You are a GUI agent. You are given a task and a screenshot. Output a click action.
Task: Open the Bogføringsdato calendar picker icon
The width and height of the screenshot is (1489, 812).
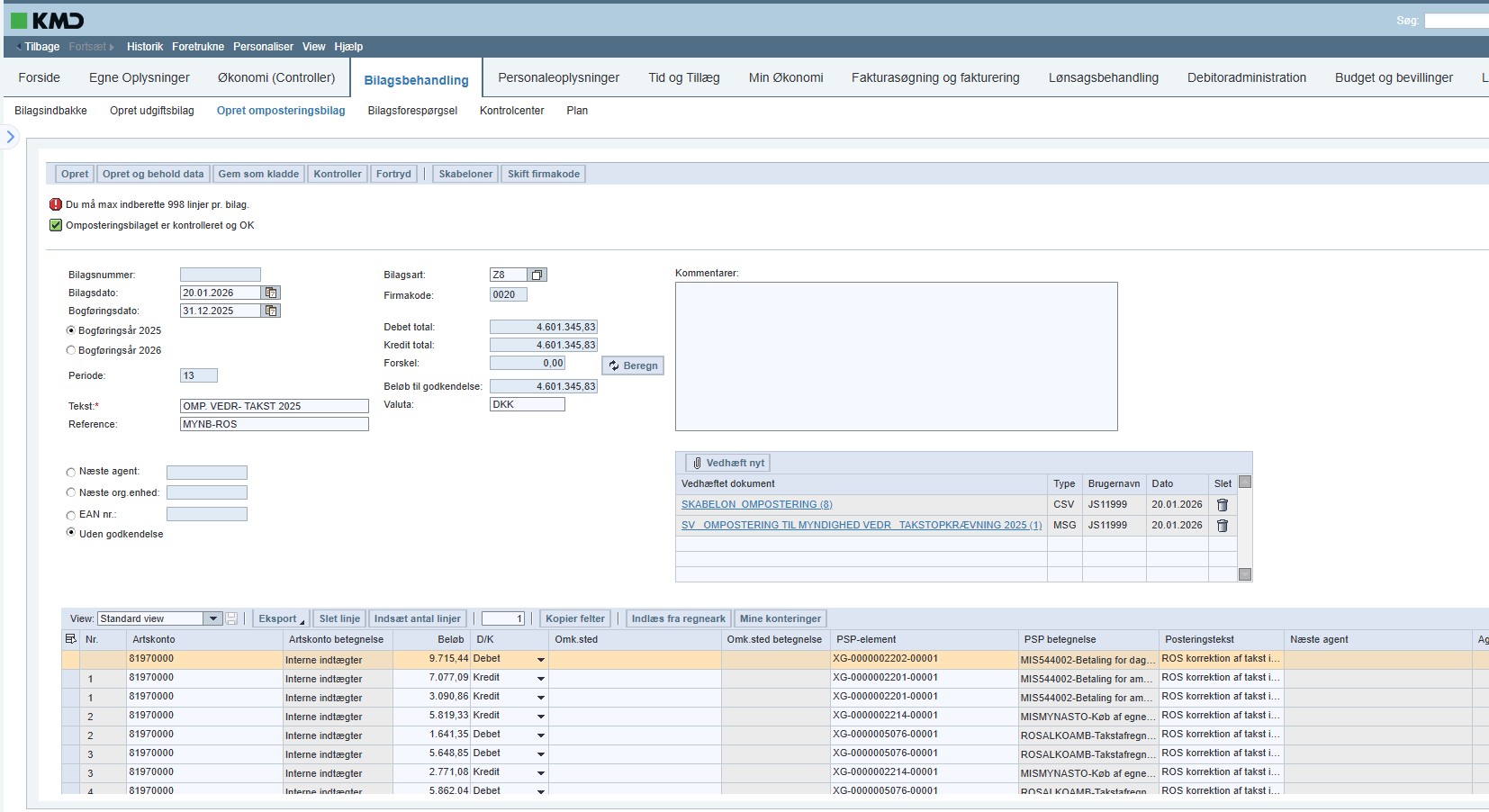click(271, 311)
